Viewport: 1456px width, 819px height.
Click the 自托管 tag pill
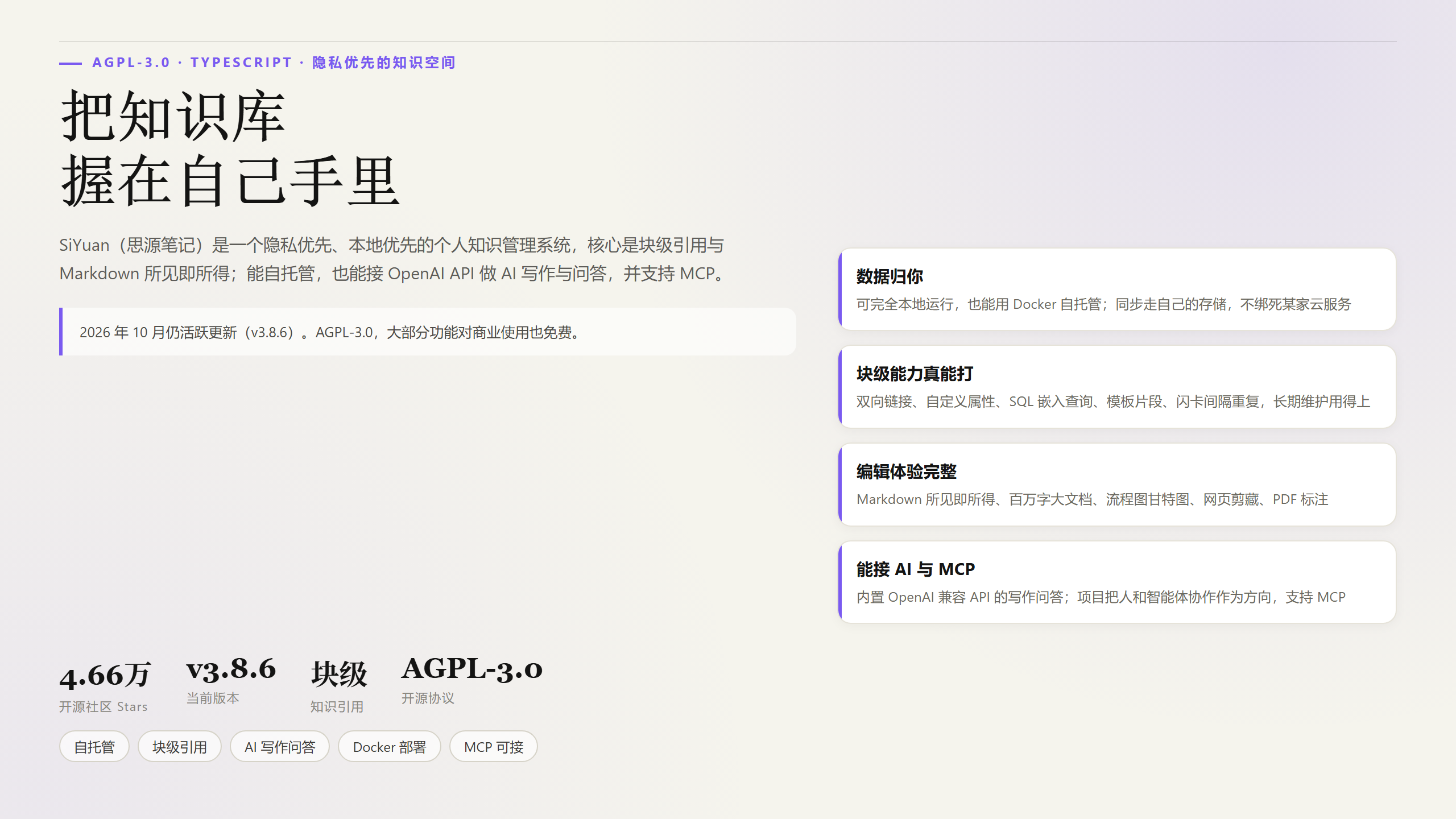pos(94,746)
